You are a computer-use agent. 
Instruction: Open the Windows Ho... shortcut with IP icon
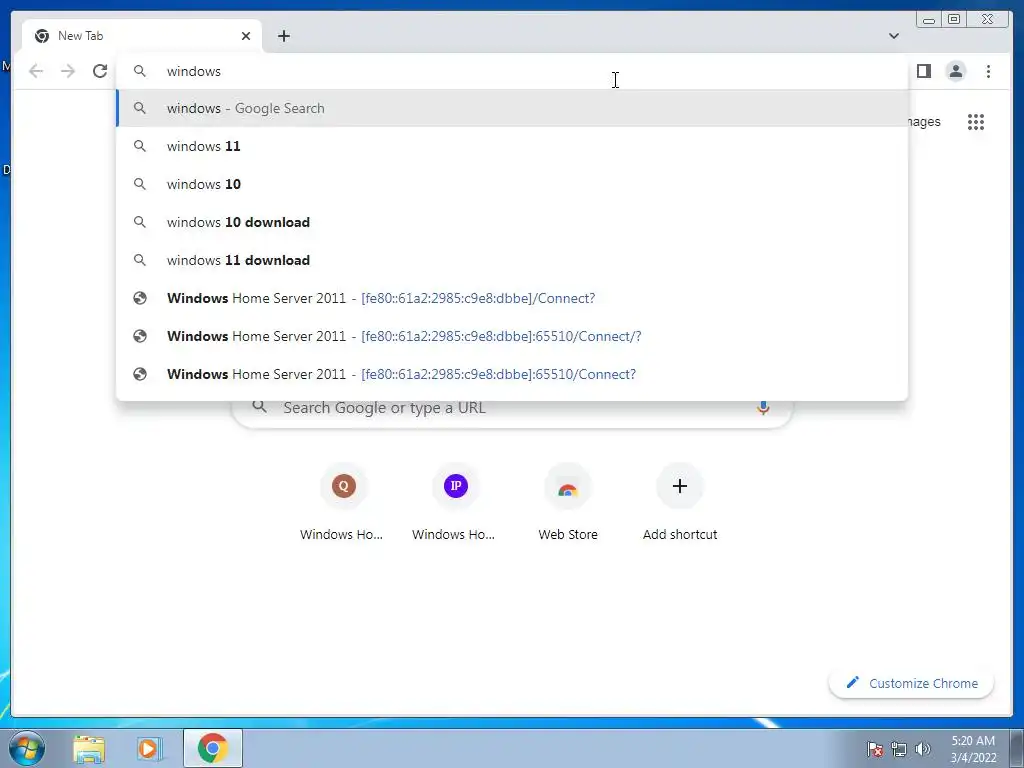pos(454,503)
